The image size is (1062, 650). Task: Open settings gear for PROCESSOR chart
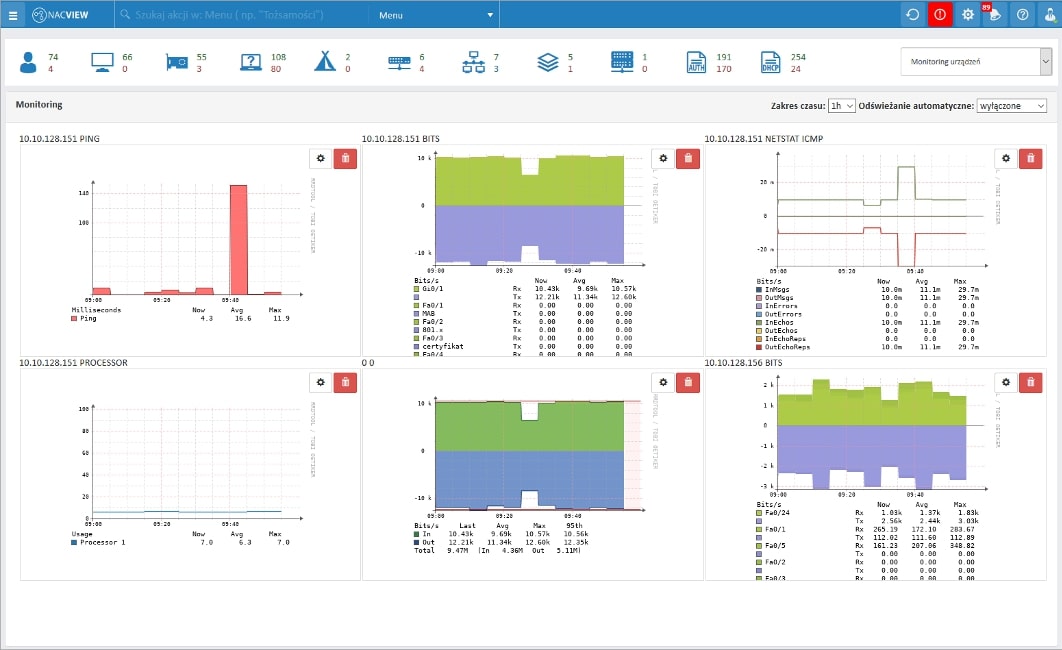[320, 382]
